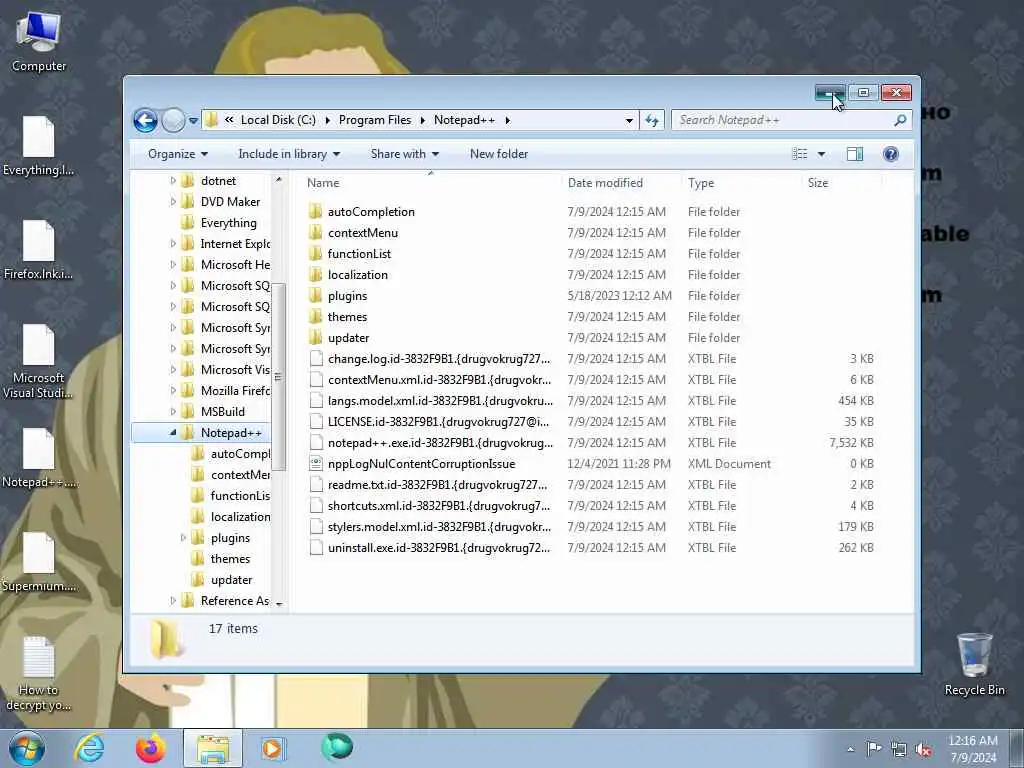Select the uninstall.exe.id-3832F9B1 file

pos(439,548)
